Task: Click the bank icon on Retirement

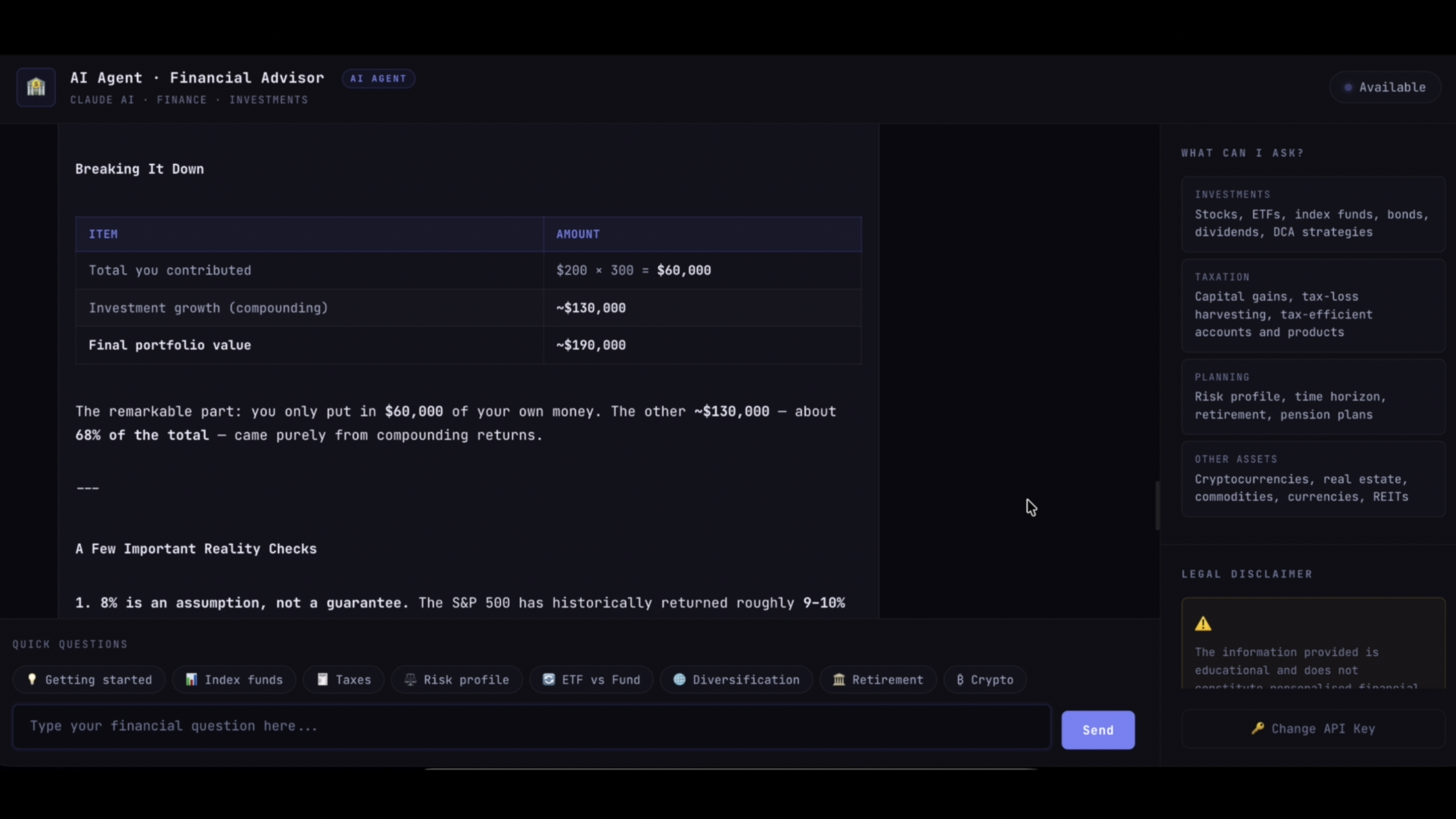Action: [x=839, y=679]
